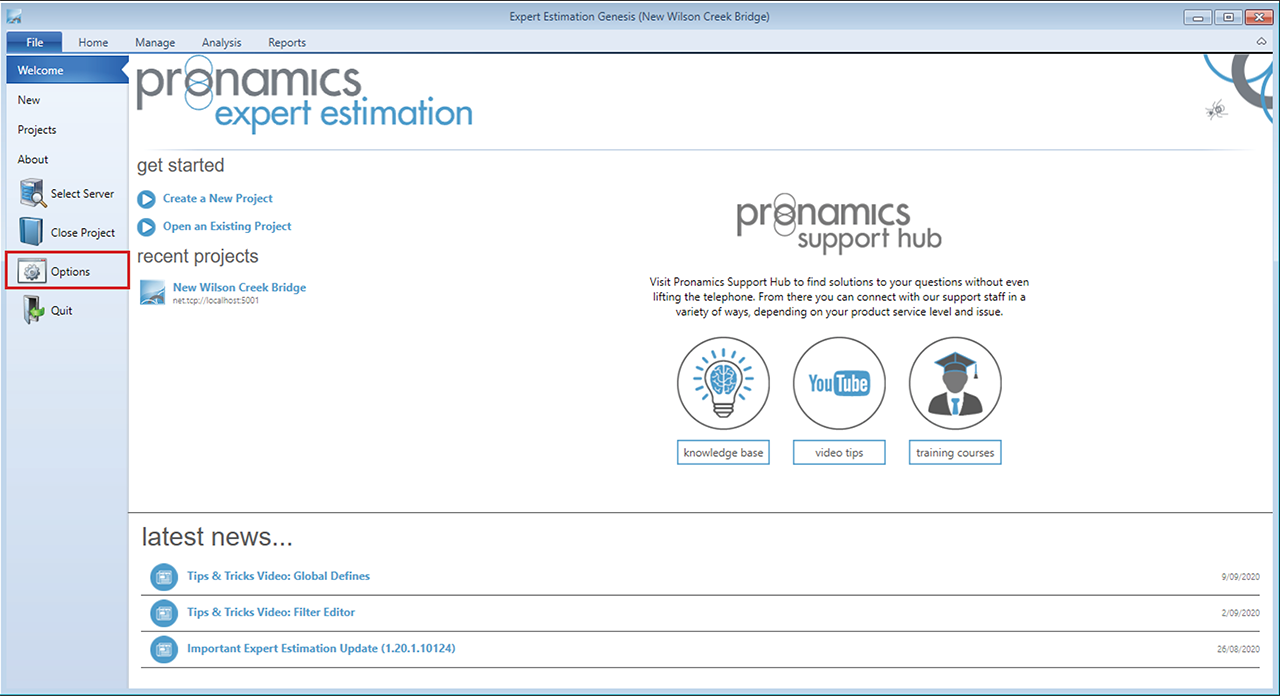This screenshot has height=696, width=1280.
Task: Open the YouTube video tips icon
Action: point(839,383)
